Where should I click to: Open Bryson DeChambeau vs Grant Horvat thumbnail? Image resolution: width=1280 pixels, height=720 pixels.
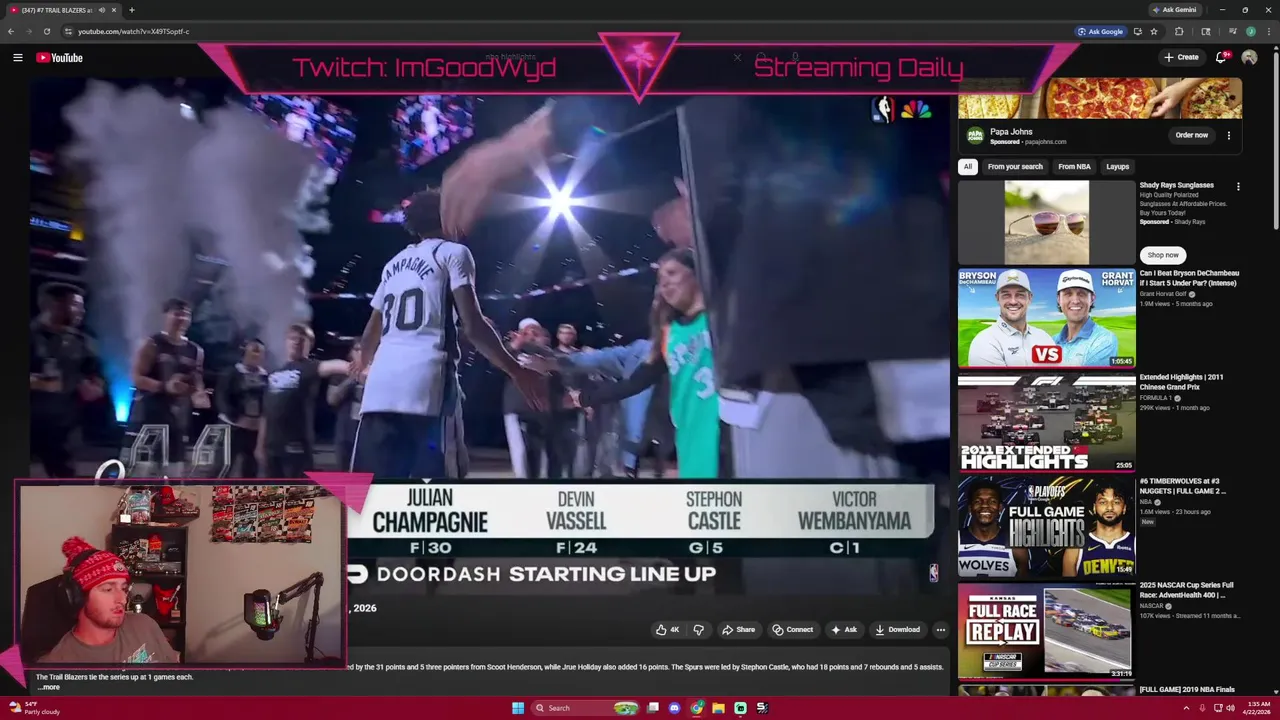[x=1047, y=318]
